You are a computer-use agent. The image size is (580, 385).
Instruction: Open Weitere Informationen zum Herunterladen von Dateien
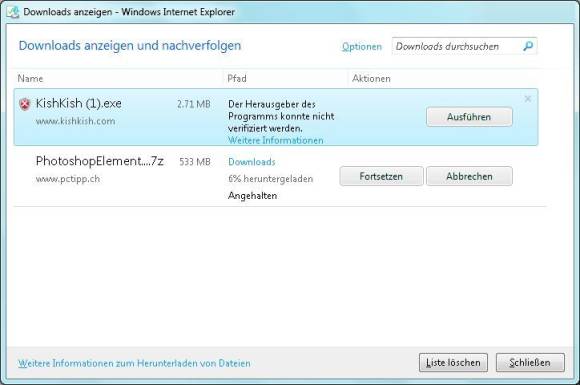click(134, 363)
